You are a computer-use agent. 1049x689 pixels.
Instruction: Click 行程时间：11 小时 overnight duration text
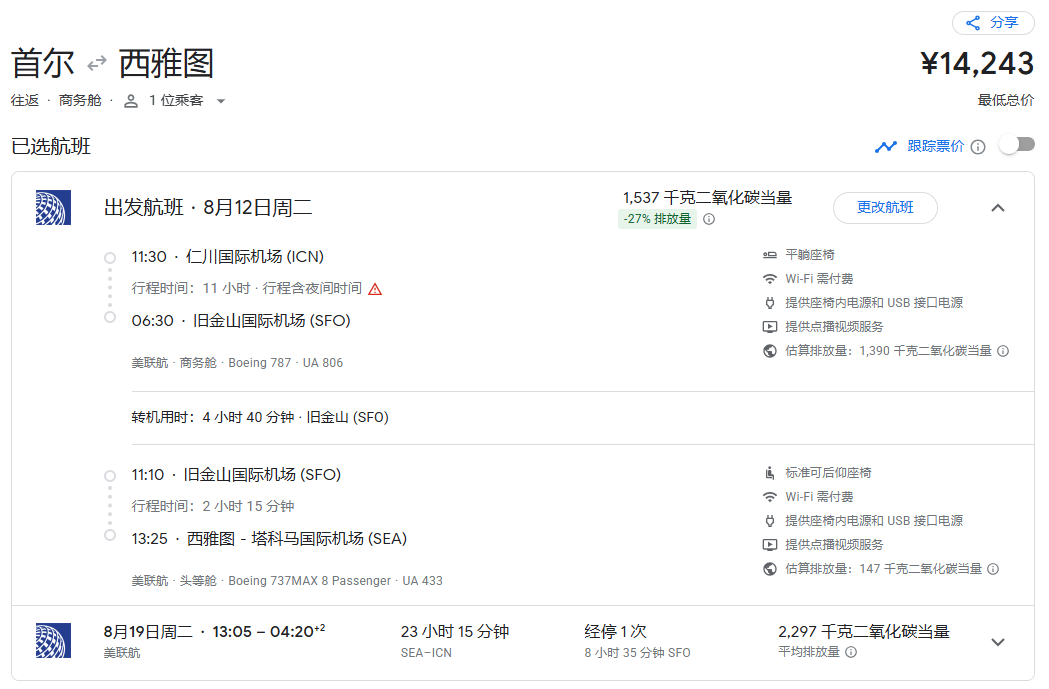click(246, 288)
